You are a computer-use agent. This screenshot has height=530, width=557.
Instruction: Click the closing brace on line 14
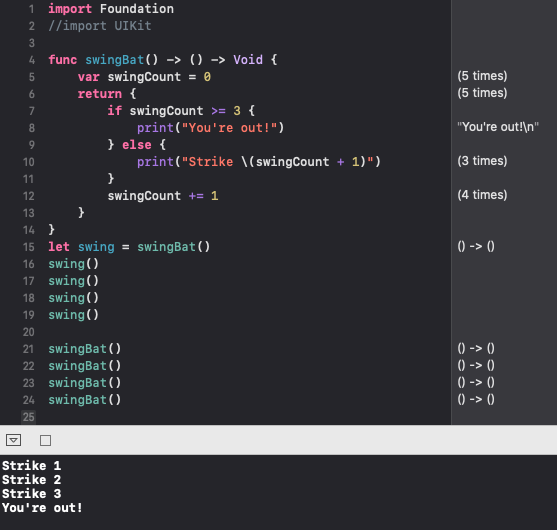[x=52, y=230]
